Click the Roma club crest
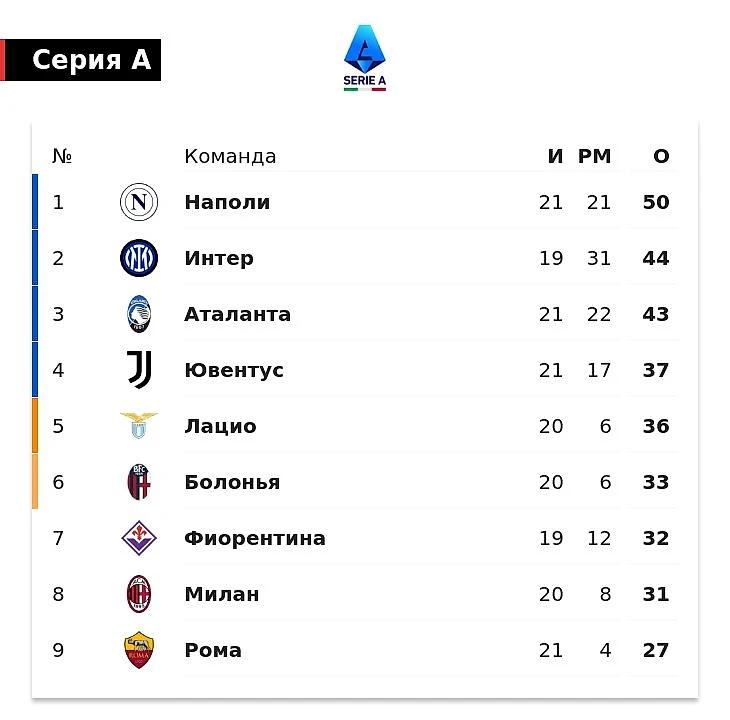 coord(139,651)
